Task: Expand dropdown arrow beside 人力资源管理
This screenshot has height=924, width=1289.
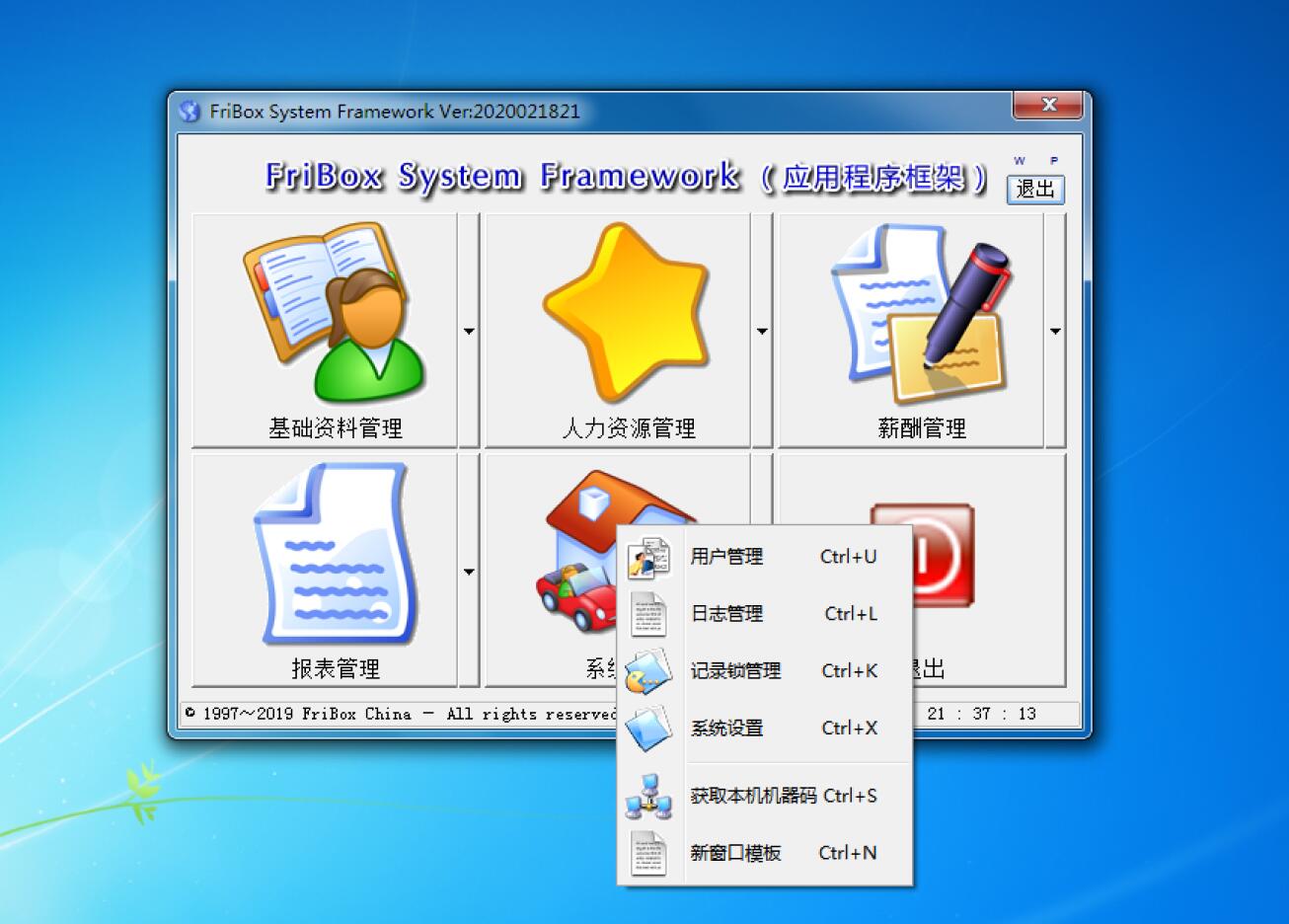Action: (x=762, y=331)
